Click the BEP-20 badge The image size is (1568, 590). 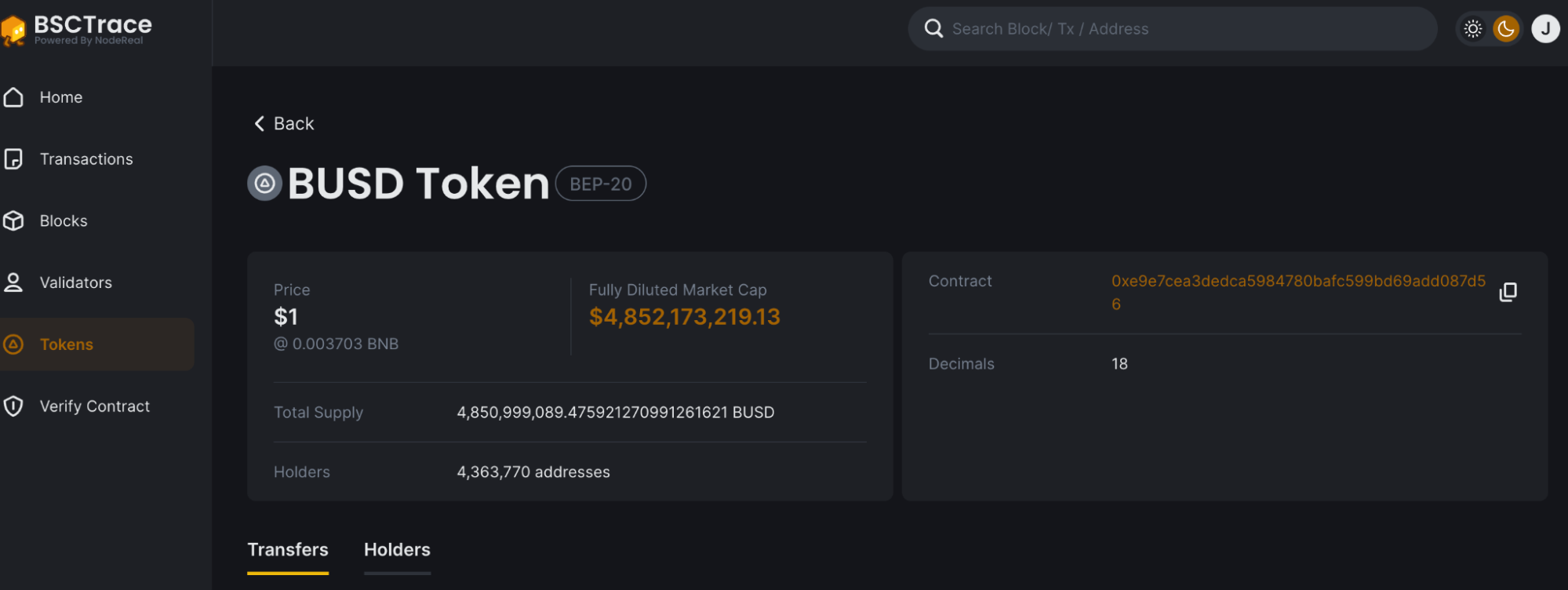[601, 184]
